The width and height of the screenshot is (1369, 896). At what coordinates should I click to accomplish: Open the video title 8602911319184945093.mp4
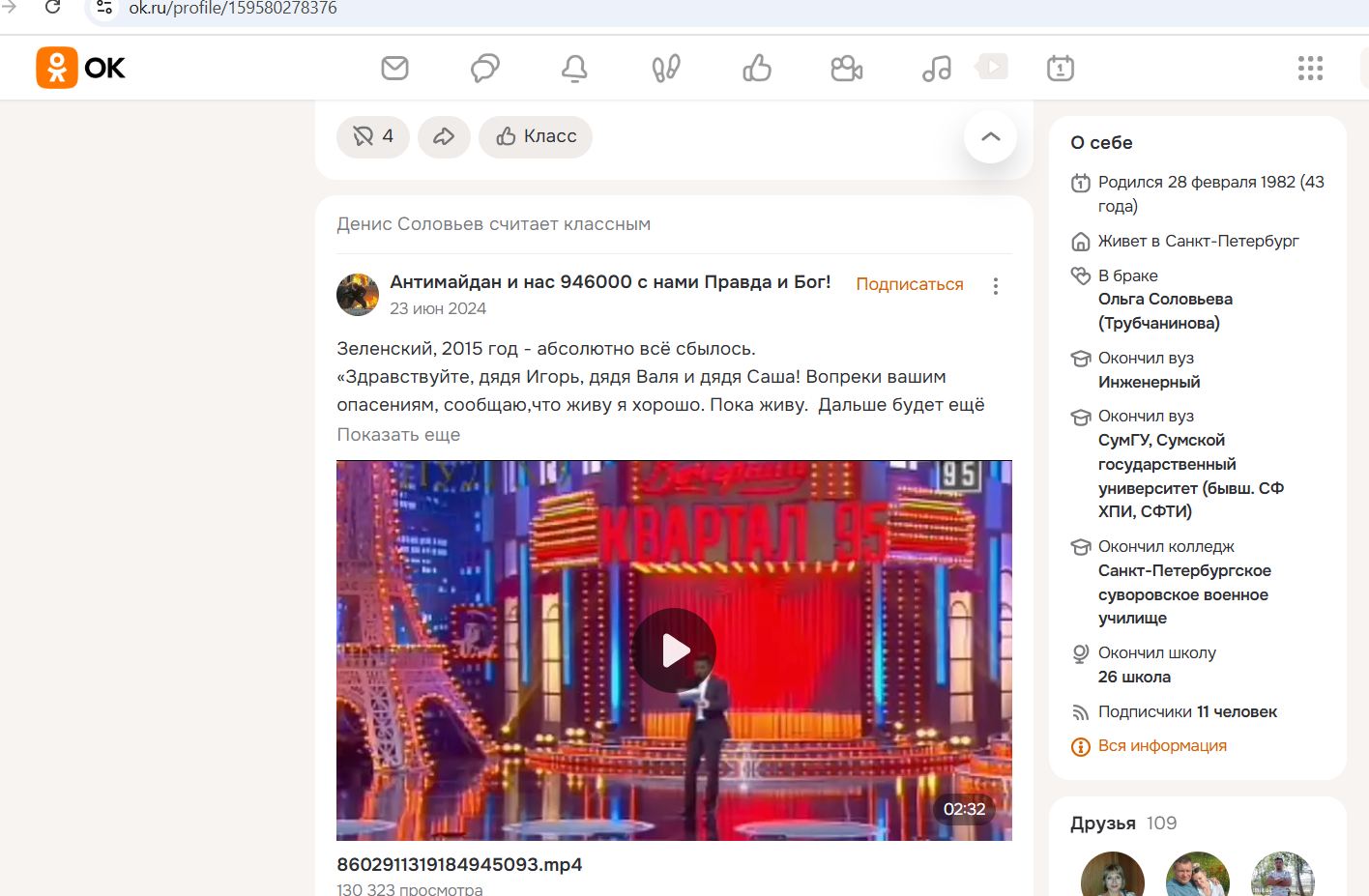(459, 864)
